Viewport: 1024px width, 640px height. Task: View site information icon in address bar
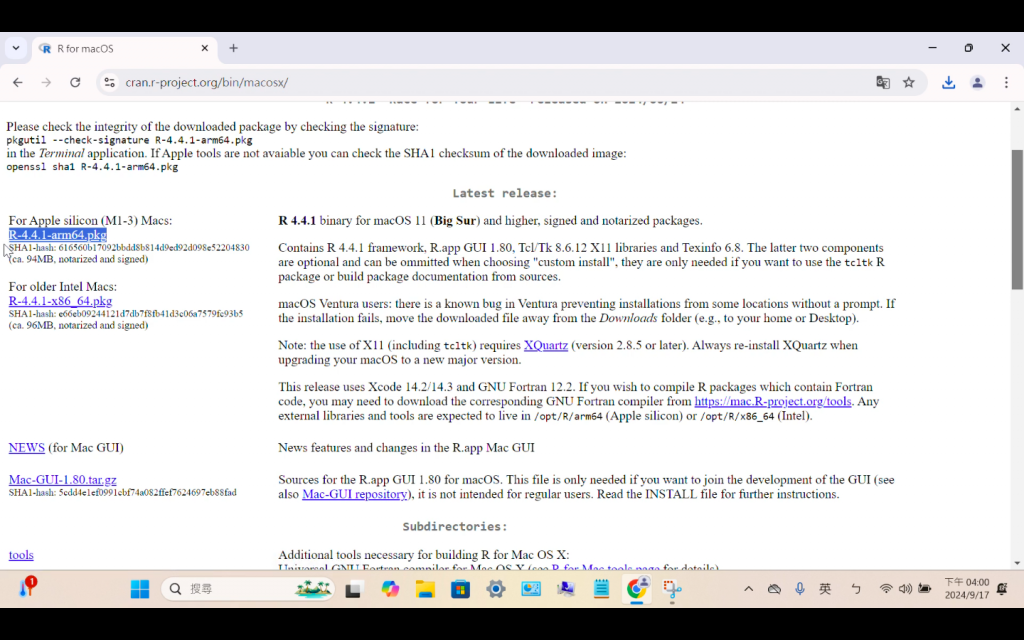click(x=110, y=82)
